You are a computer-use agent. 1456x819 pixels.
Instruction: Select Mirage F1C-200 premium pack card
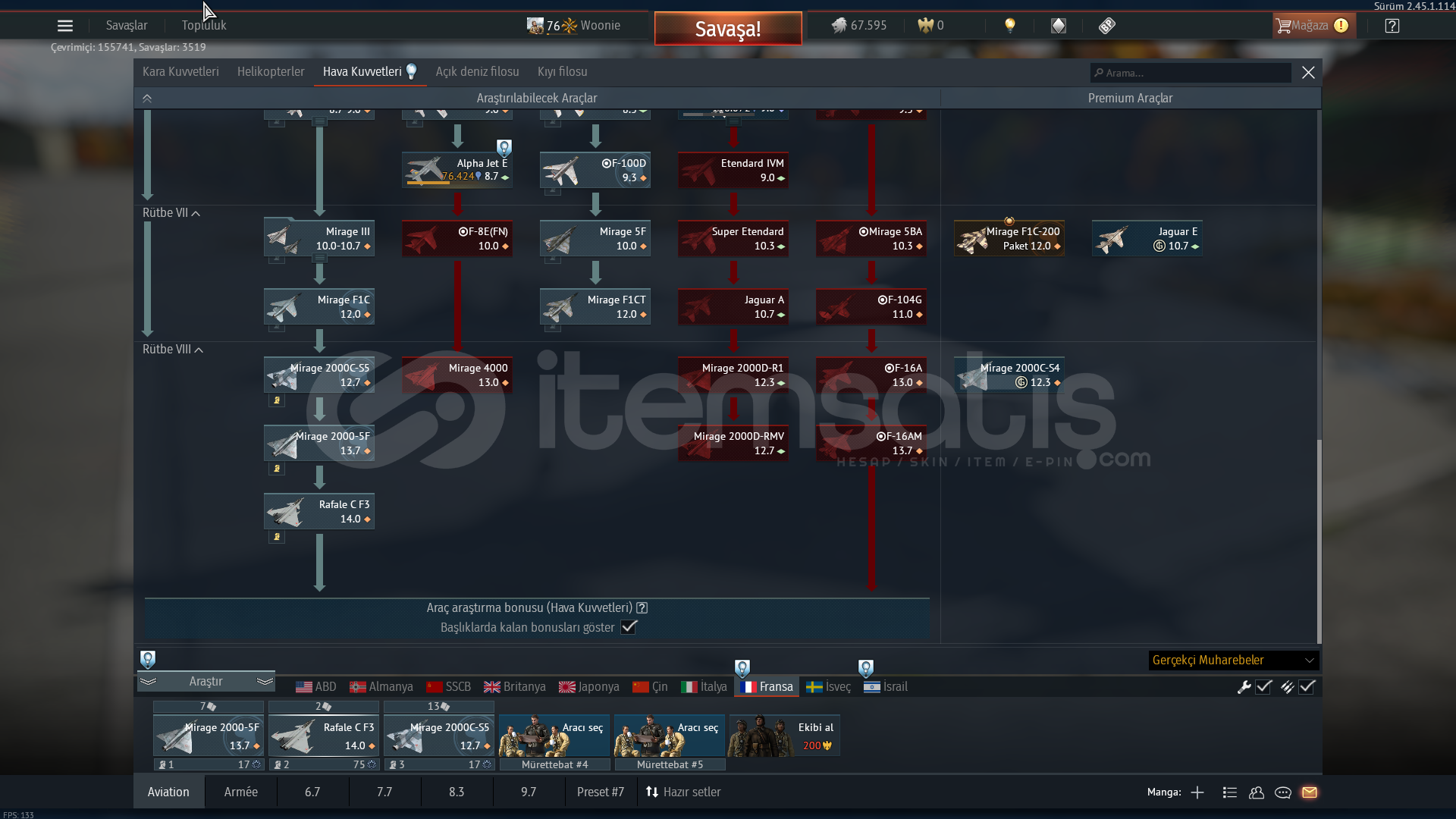(x=1009, y=239)
